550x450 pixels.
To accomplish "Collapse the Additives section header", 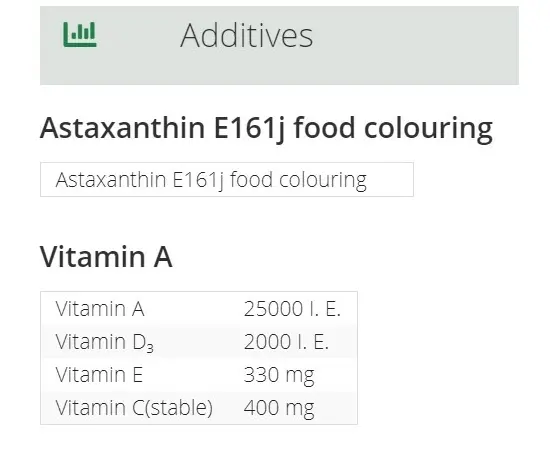I will pos(279,46).
